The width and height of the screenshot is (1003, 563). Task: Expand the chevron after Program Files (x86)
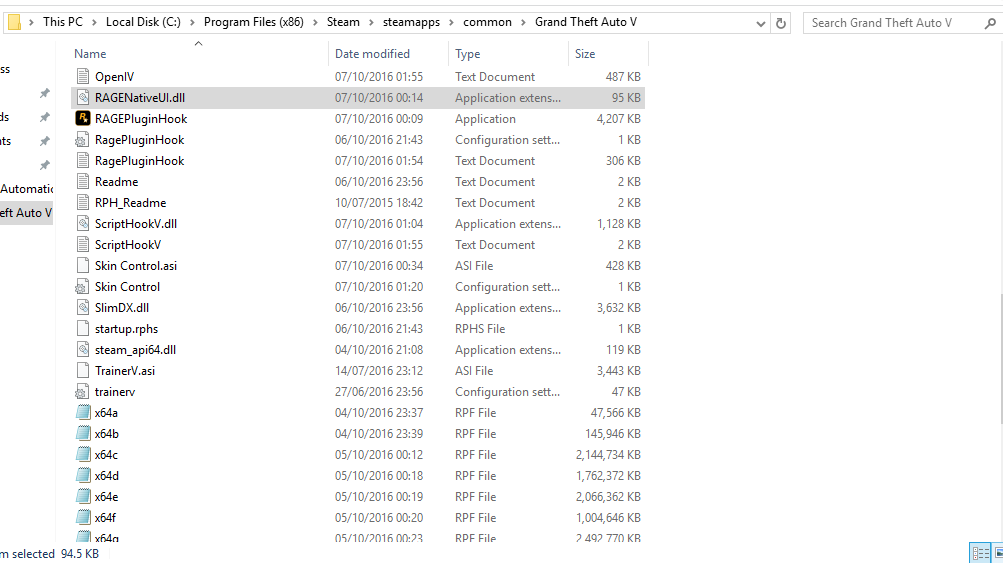tap(315, 22)
